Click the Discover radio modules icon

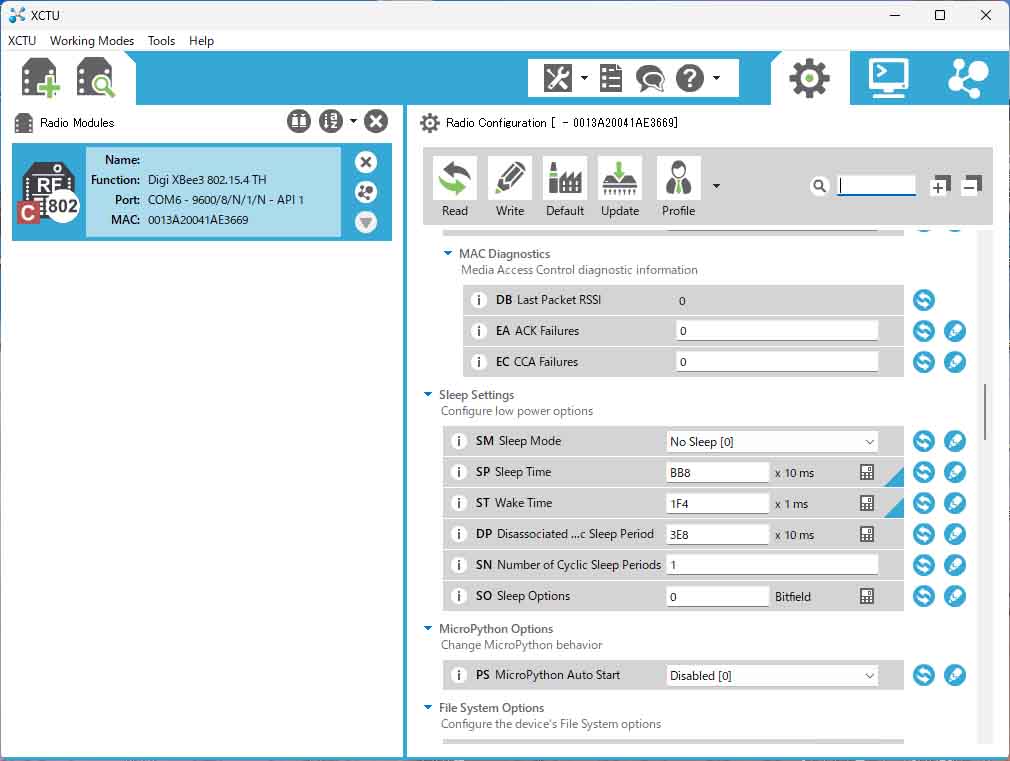(x=95, y=78)
